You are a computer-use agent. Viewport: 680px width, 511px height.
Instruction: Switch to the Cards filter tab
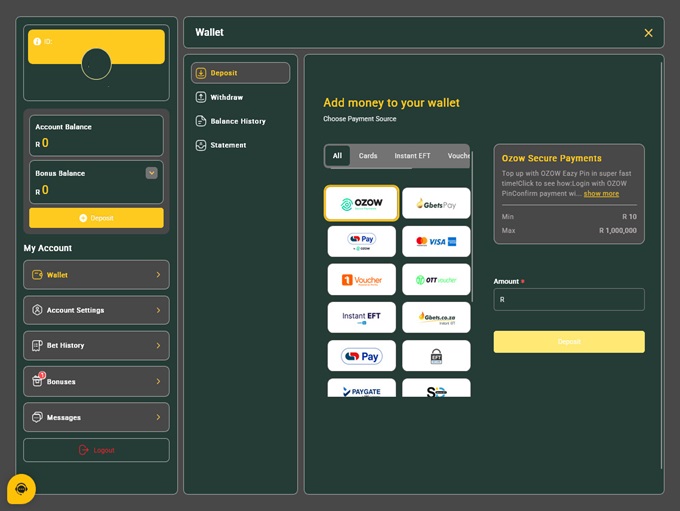(368, 156)
